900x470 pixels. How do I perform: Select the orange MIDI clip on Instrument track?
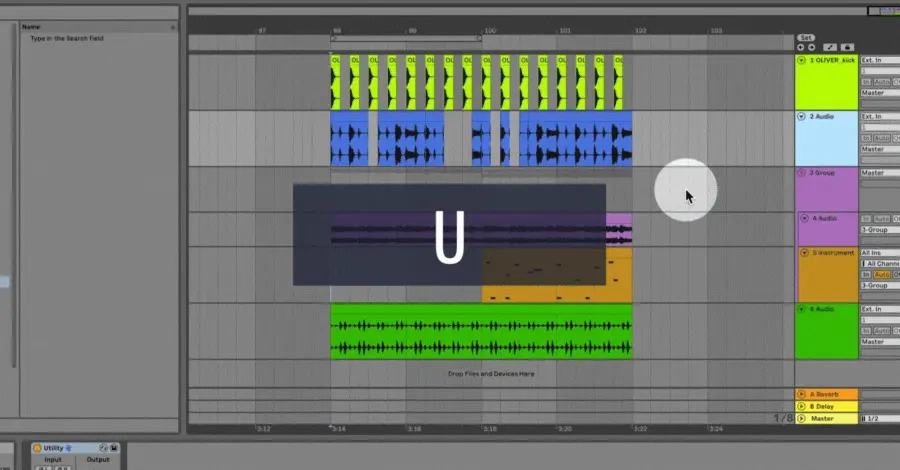pyautogui.click(x=557, y=274)
